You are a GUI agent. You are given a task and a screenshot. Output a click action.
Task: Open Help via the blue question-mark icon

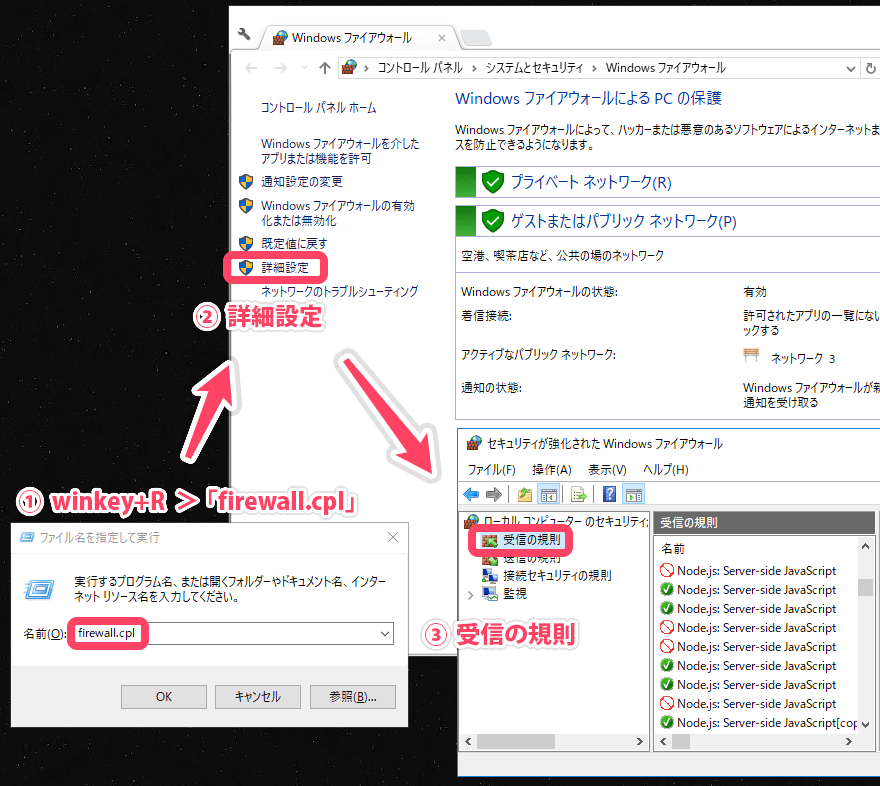click(x=609, y=494)
